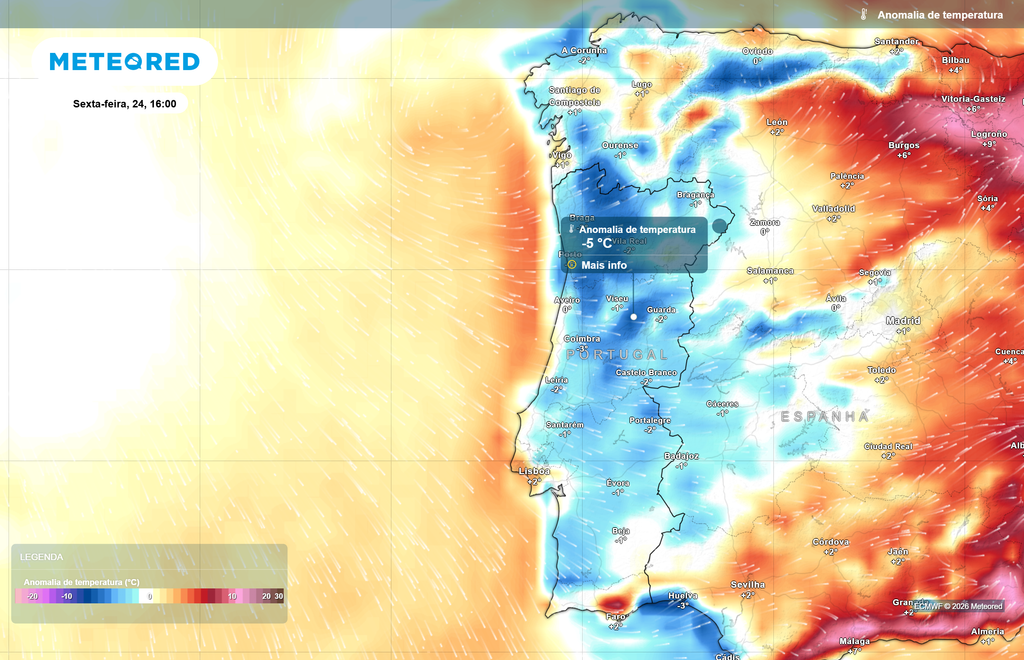Click the PORTUGAL country label
Viewport: 1024px width, 660px height.
pos(617,354)
